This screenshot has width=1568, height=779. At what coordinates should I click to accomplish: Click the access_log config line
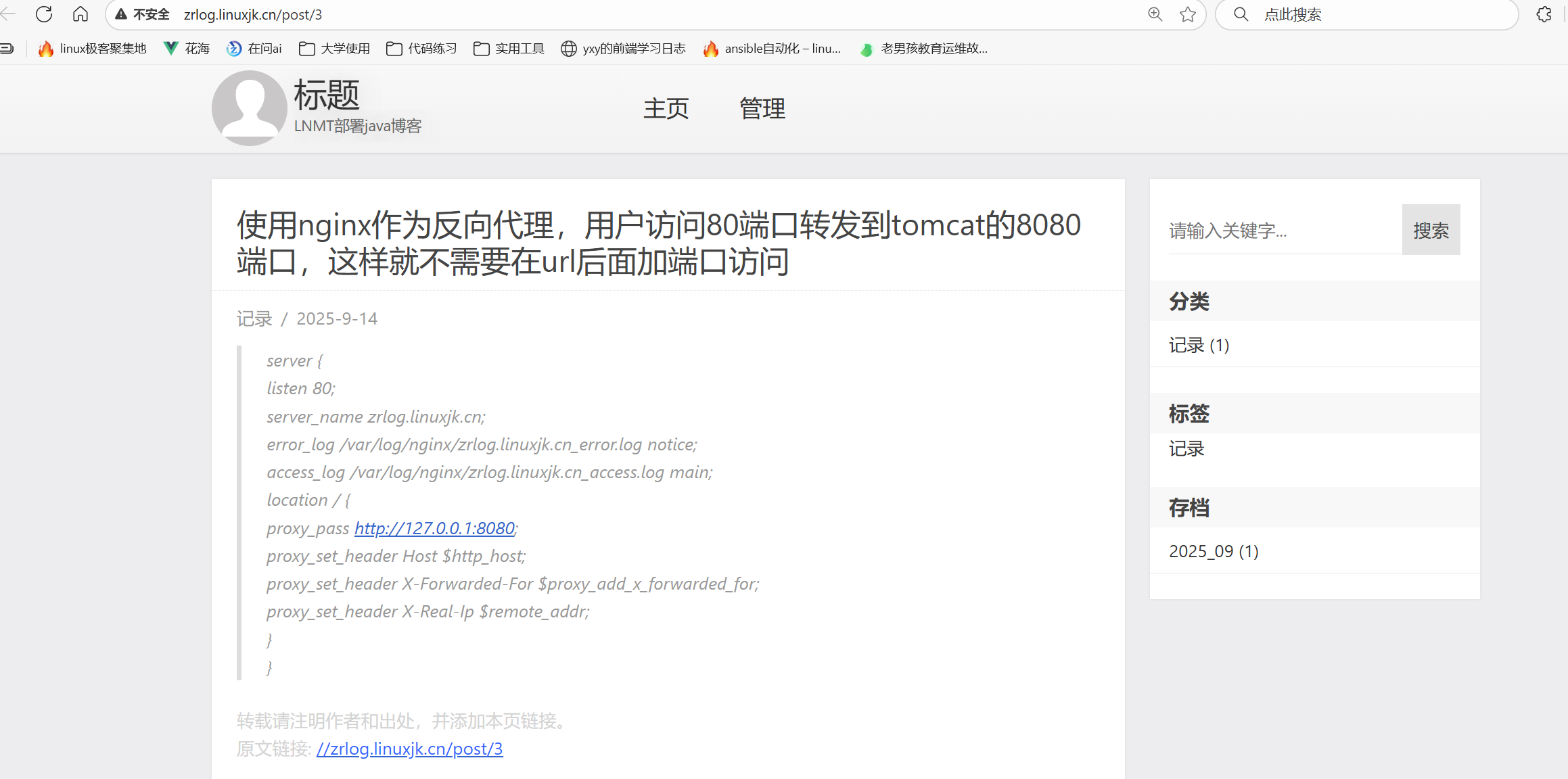click(x=490, y=472)
